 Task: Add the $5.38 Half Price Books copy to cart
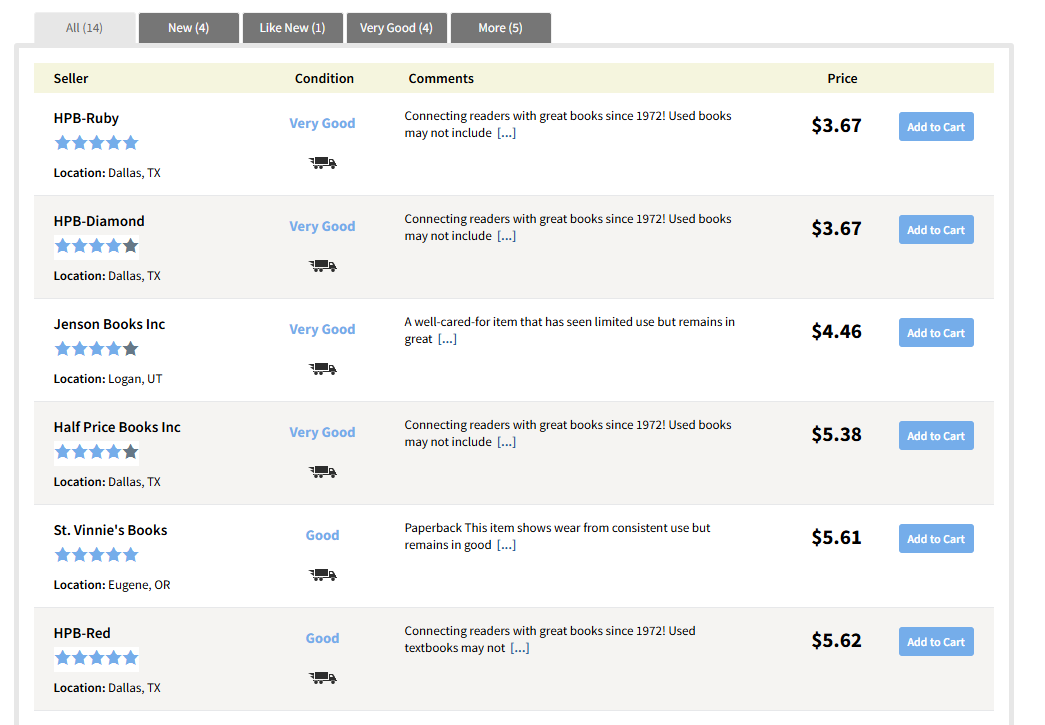coord(936,436)
